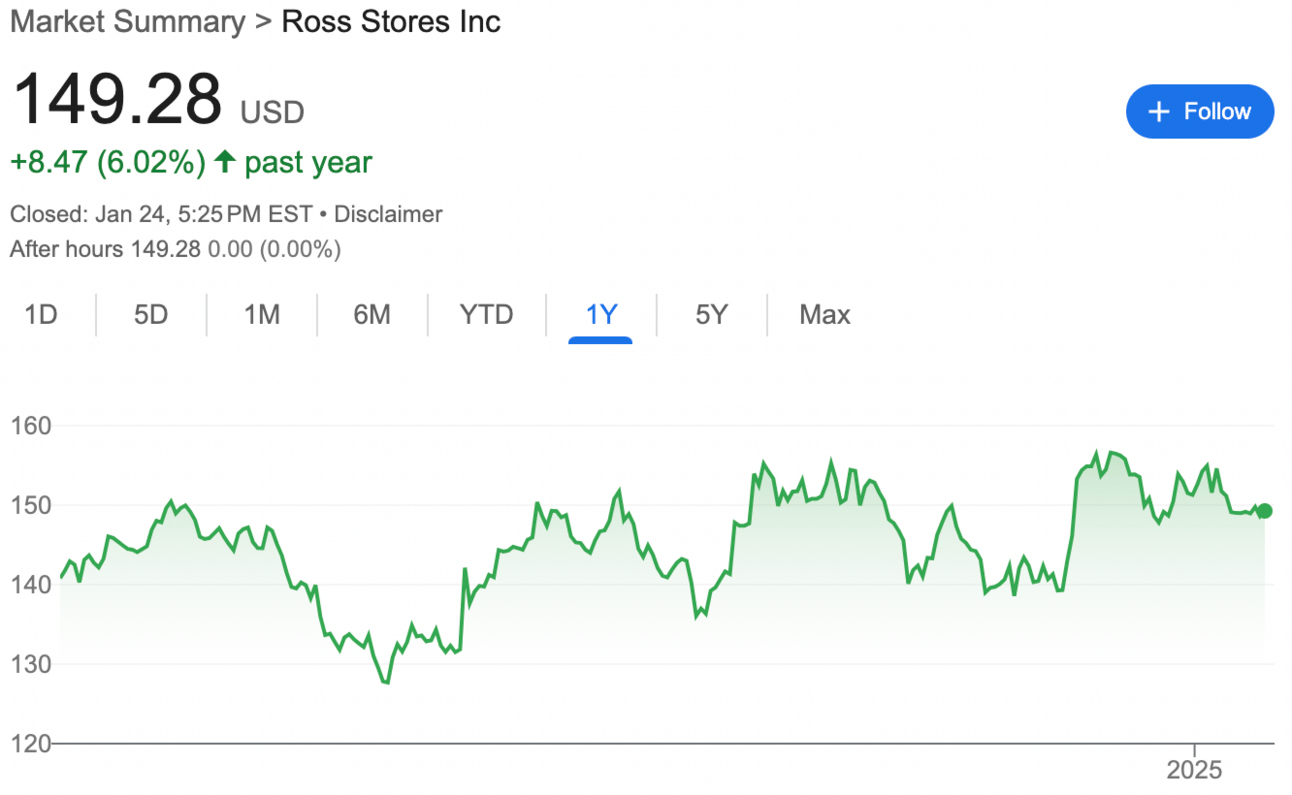Click the 149.28 stock price

click(116, 99)
